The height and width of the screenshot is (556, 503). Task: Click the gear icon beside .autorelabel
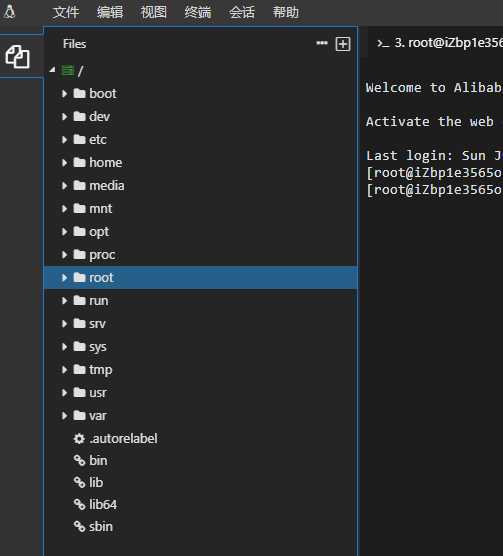coord(79,439)
